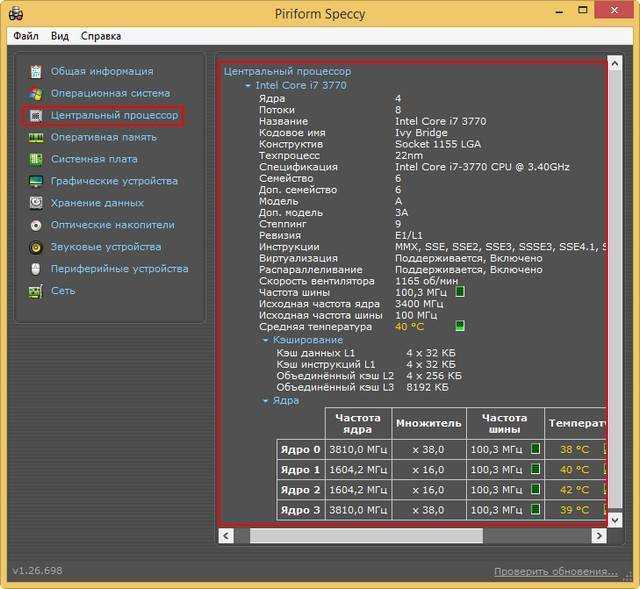Image resolution: width=640 pixels, height=589 pixels.
Task: Click the 8192 КБ L3 cache value
Action: click(x=427, y=387)
